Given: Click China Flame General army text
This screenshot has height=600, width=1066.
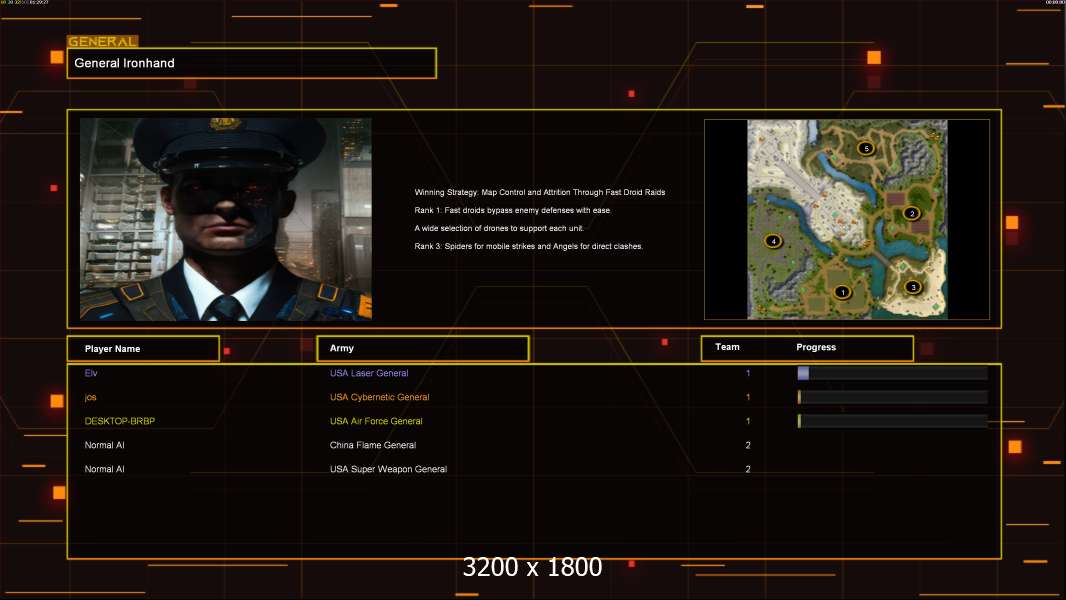Looking at the screenshot, I should [373, 445].
